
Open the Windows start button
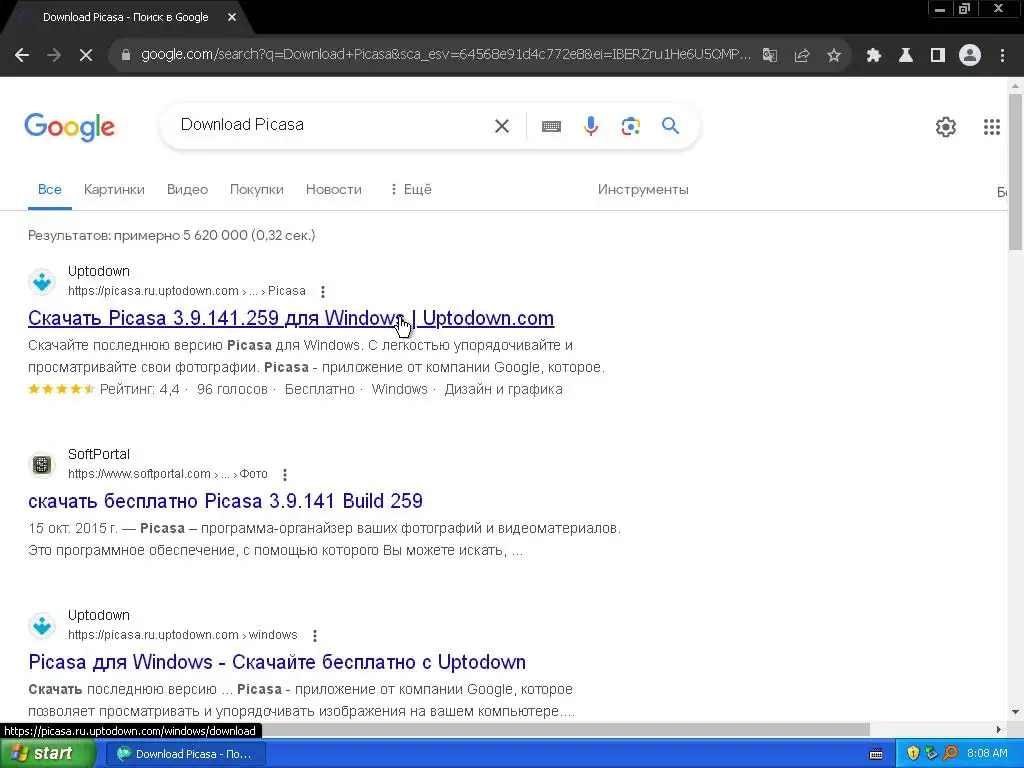coord(48,754)
